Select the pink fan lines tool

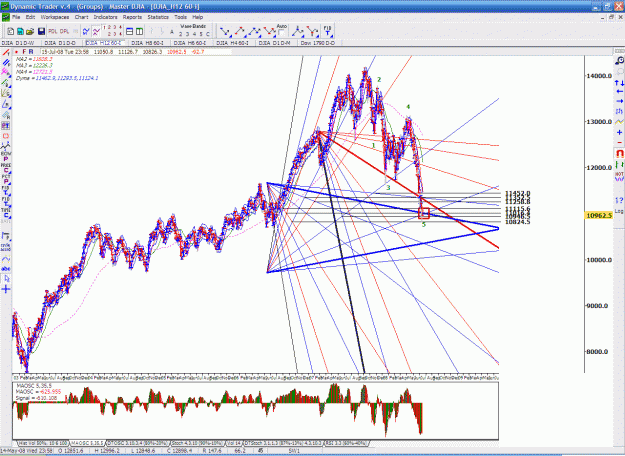point(6,72)
